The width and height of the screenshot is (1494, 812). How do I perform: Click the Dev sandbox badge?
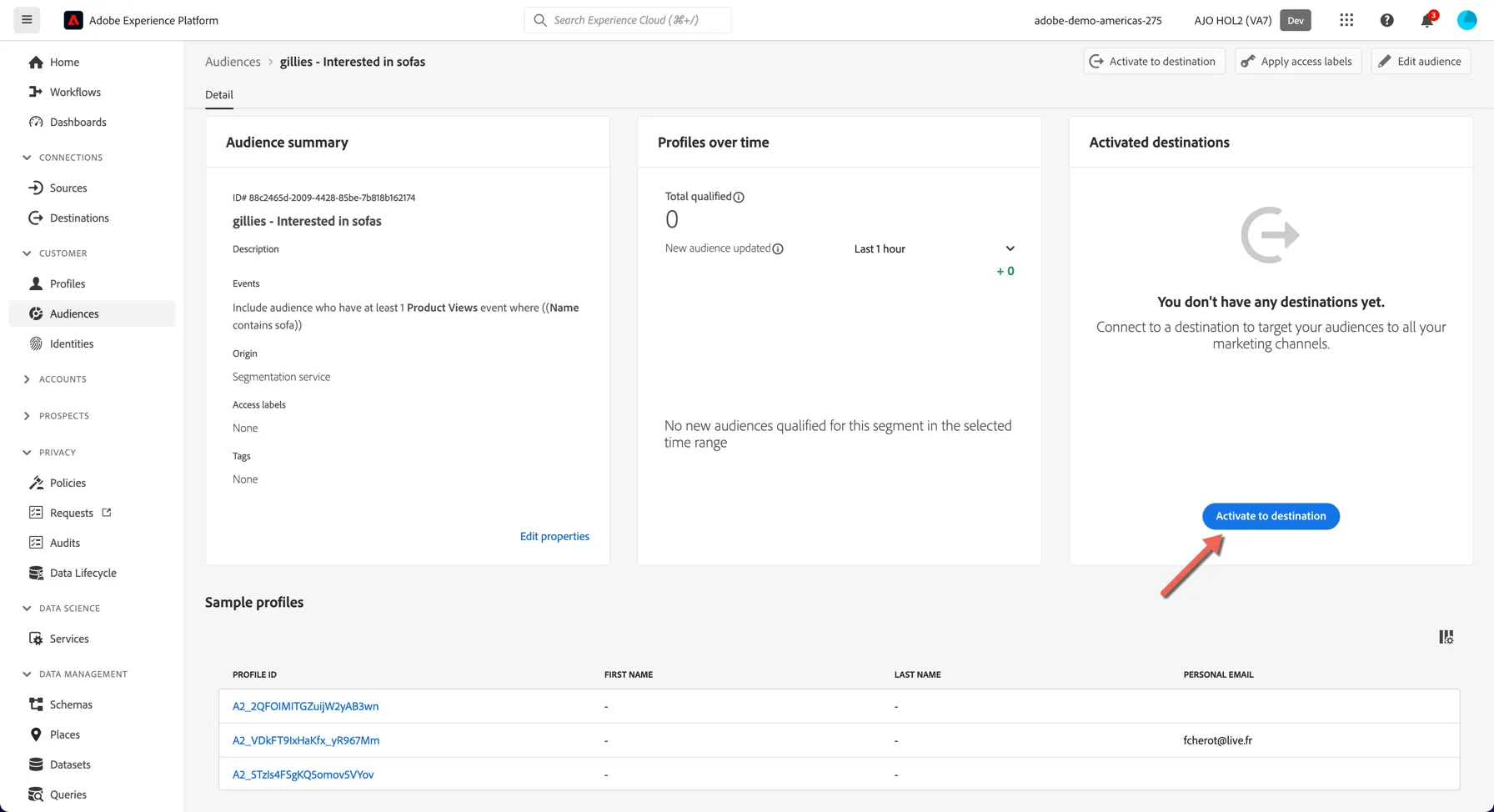click(1296, 20)
